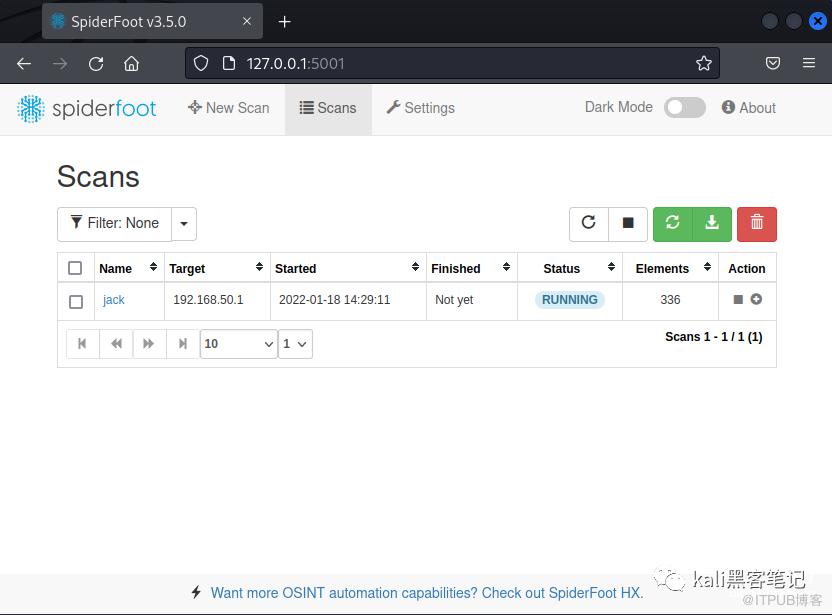This screenshot has width=832, height=615.
Task: Go to the last page of scans
Action: coord(182,344)
